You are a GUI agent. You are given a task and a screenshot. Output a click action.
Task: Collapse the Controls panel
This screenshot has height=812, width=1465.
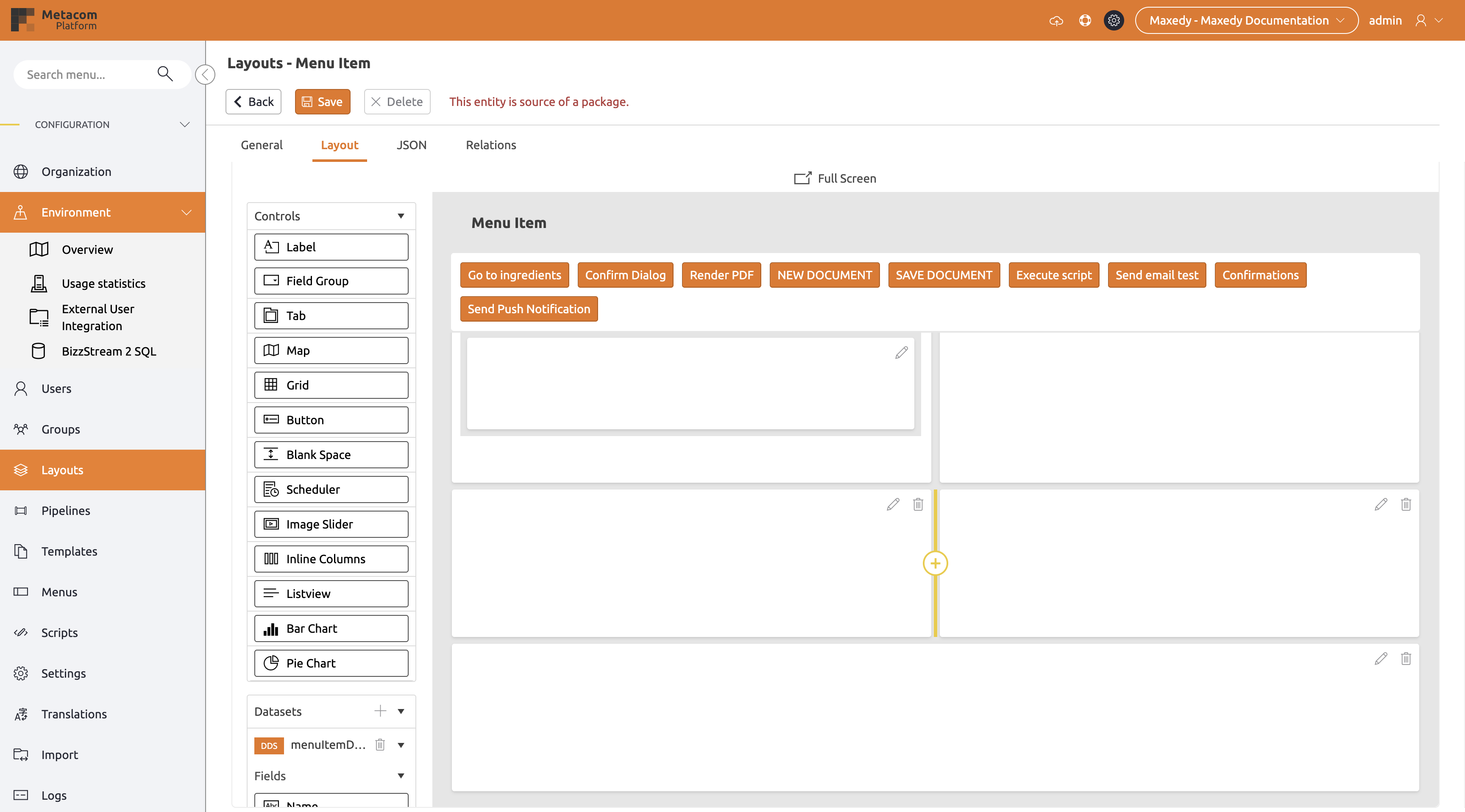click(x=400, y=216)
